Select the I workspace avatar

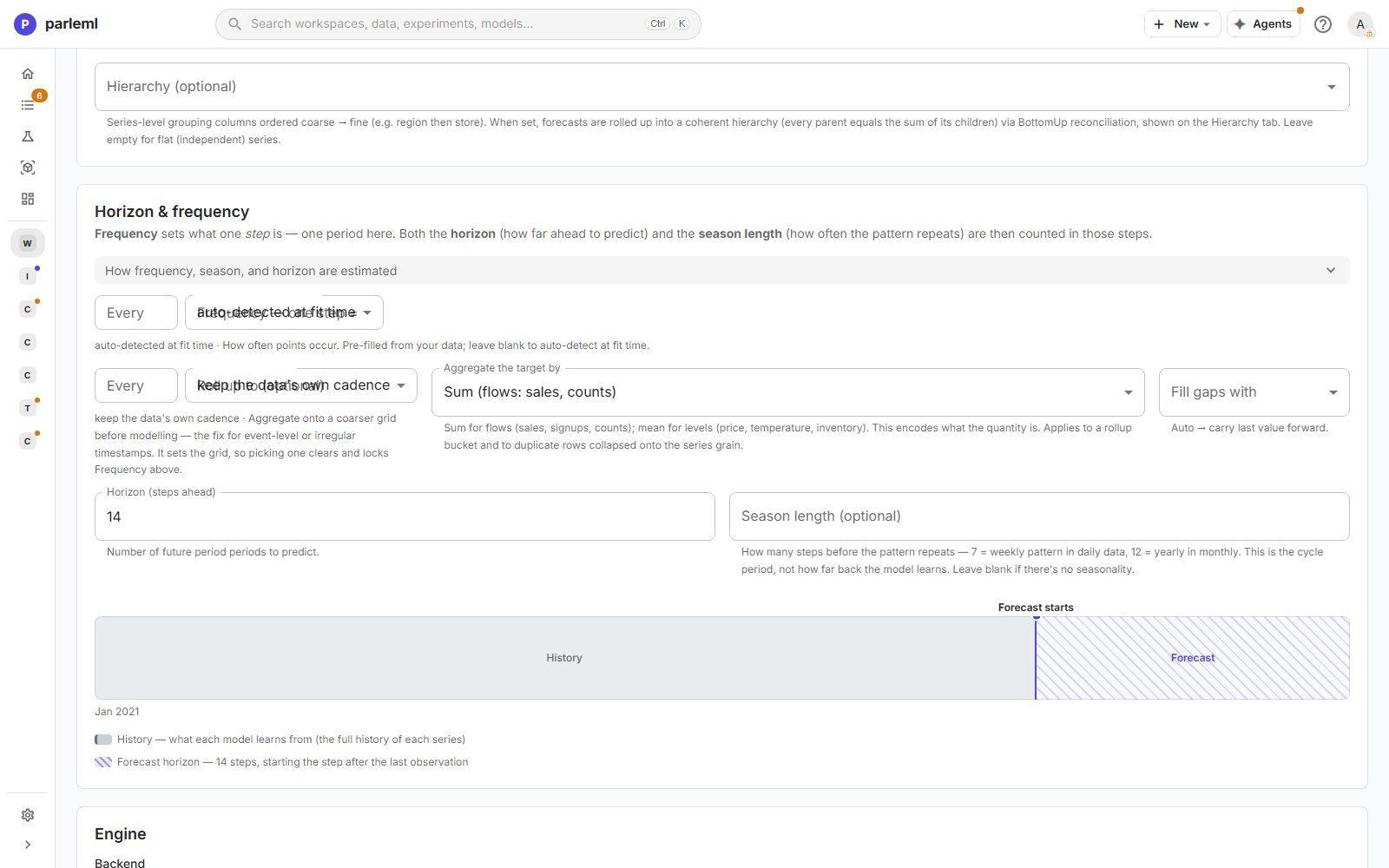click(x=28, y=276)
